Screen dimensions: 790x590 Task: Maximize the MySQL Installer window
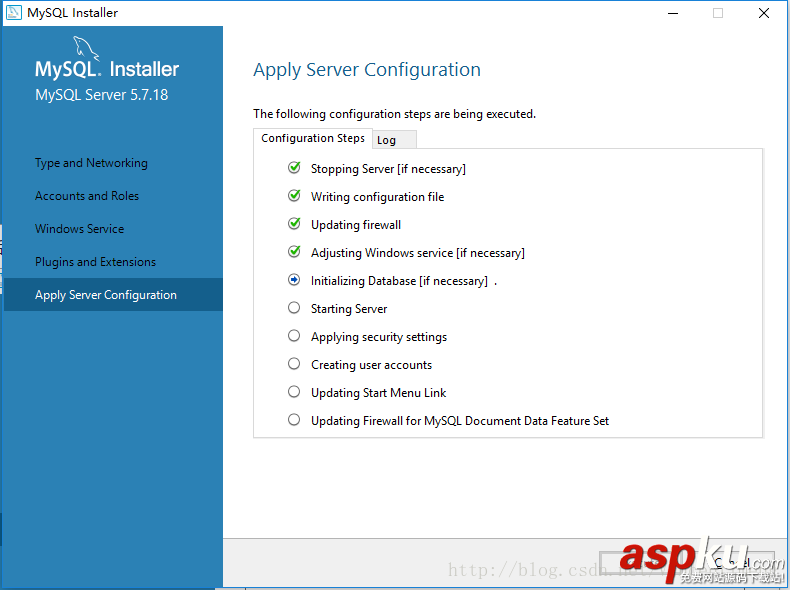(x=717, y=13)
